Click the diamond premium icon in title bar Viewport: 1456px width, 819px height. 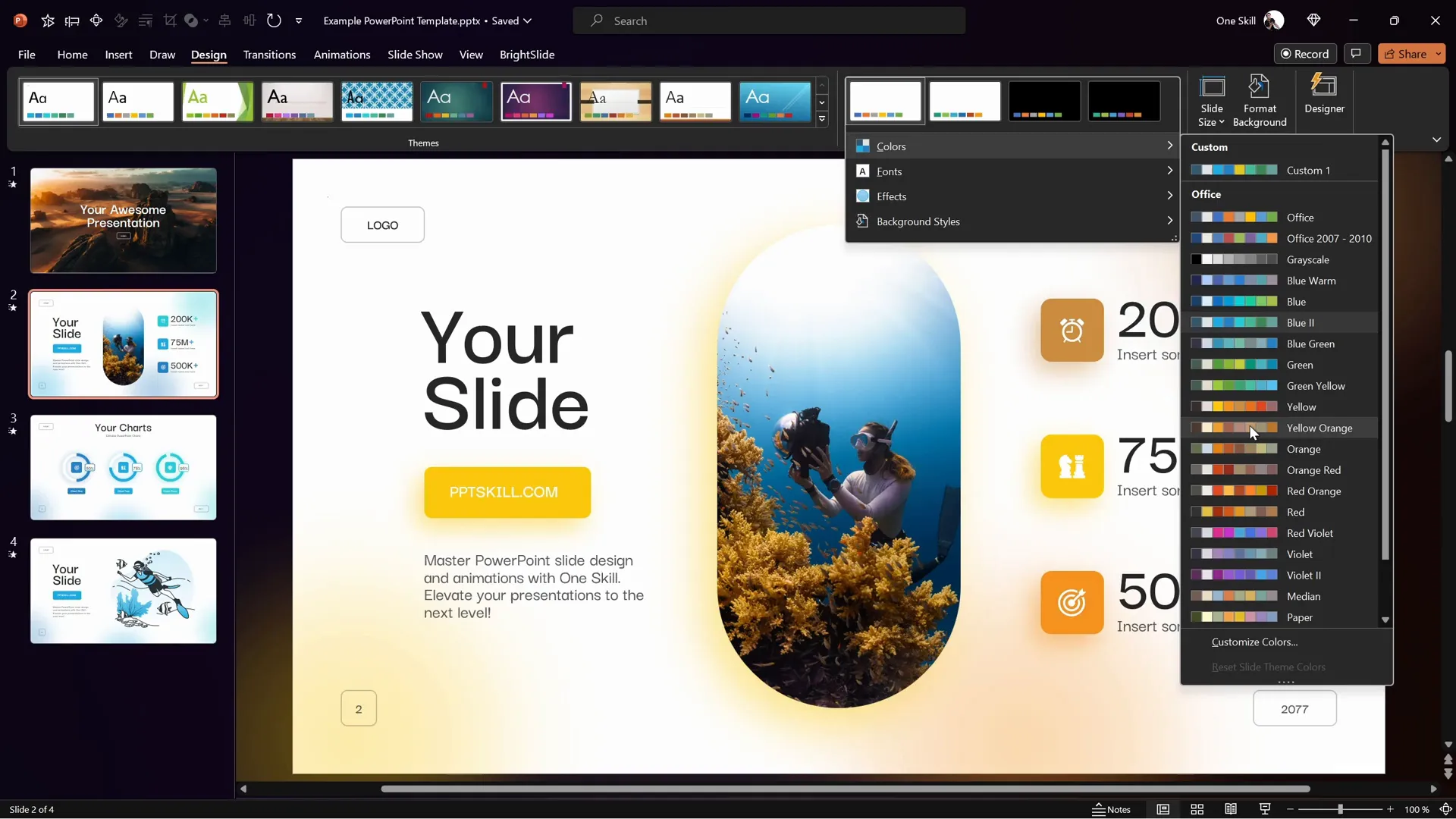tap(1314, 20)
